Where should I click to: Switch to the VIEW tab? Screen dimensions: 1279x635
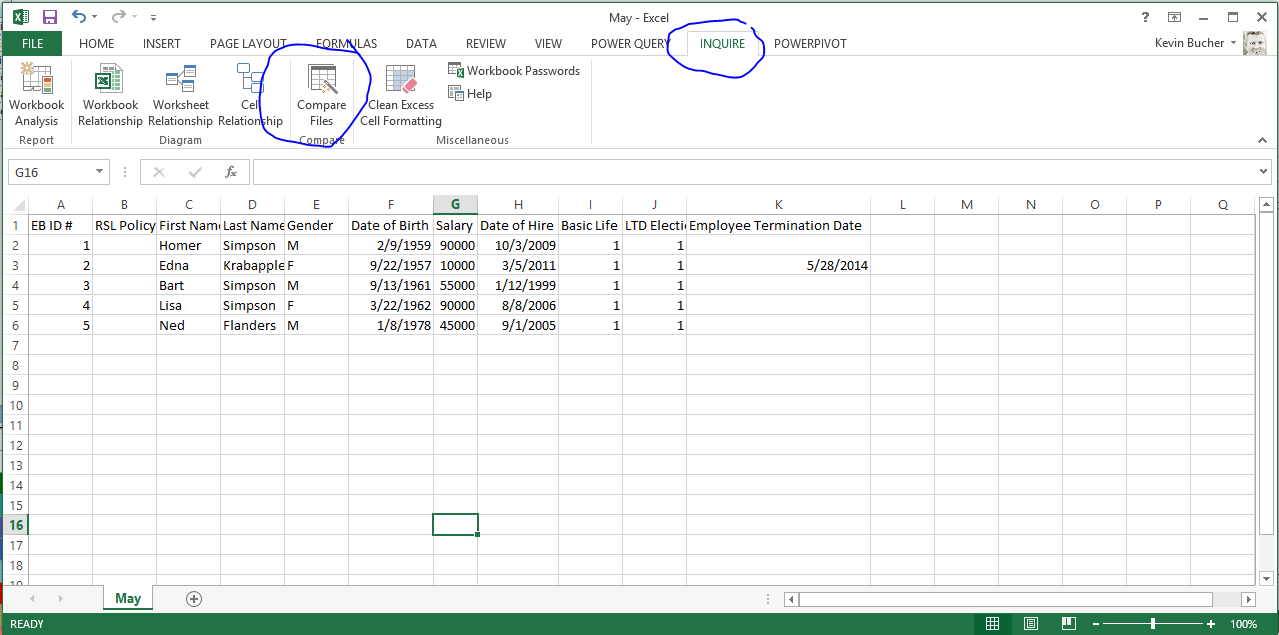pyautogui.click(x=548, y=44)
